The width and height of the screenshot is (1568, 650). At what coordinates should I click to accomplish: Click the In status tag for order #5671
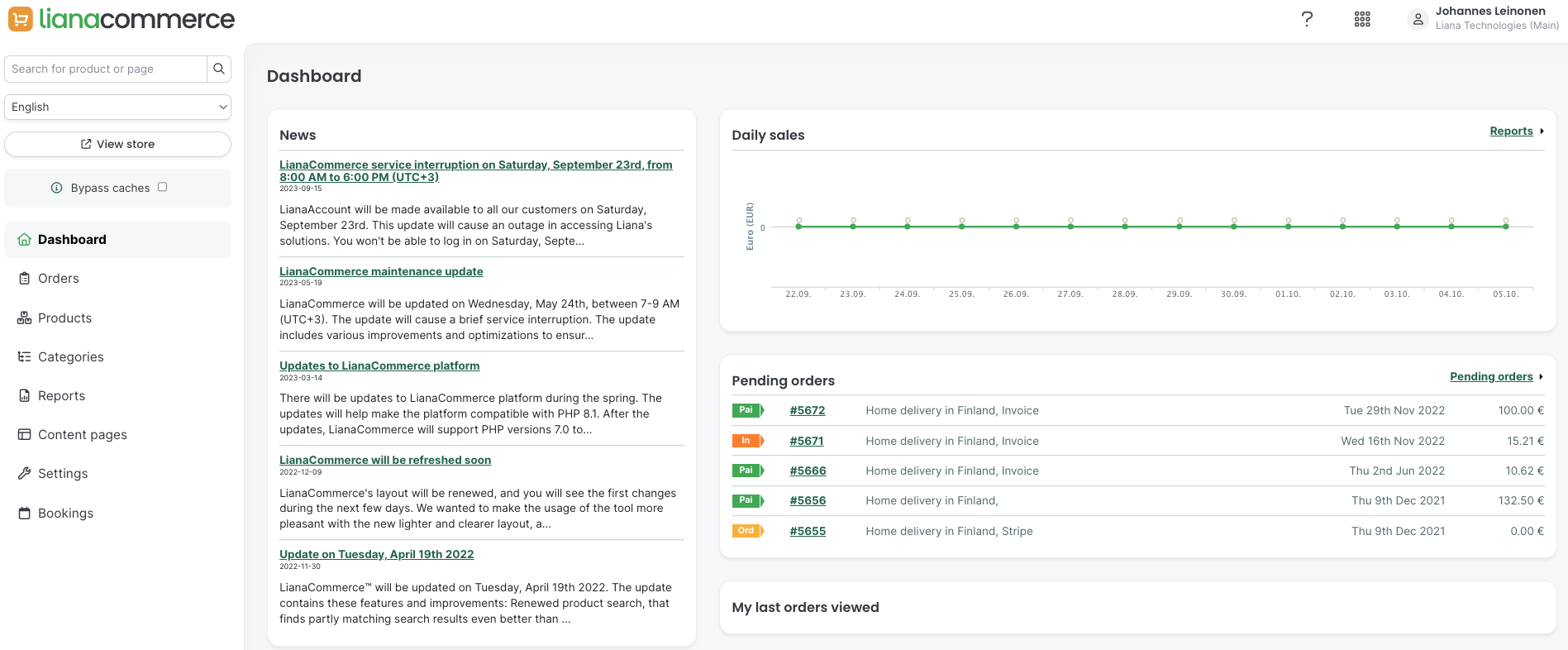pyautogui.click(x=748, y=441)
